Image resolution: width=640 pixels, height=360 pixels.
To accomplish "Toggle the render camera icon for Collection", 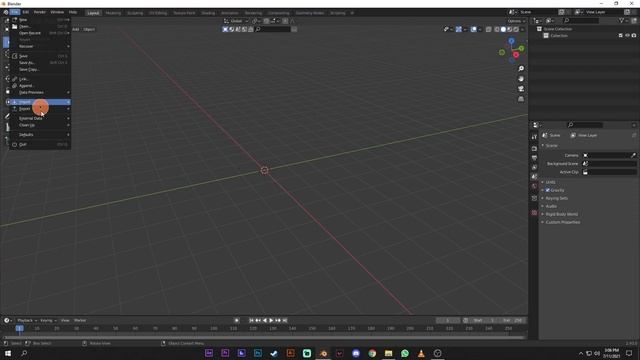I will (634, 36).
